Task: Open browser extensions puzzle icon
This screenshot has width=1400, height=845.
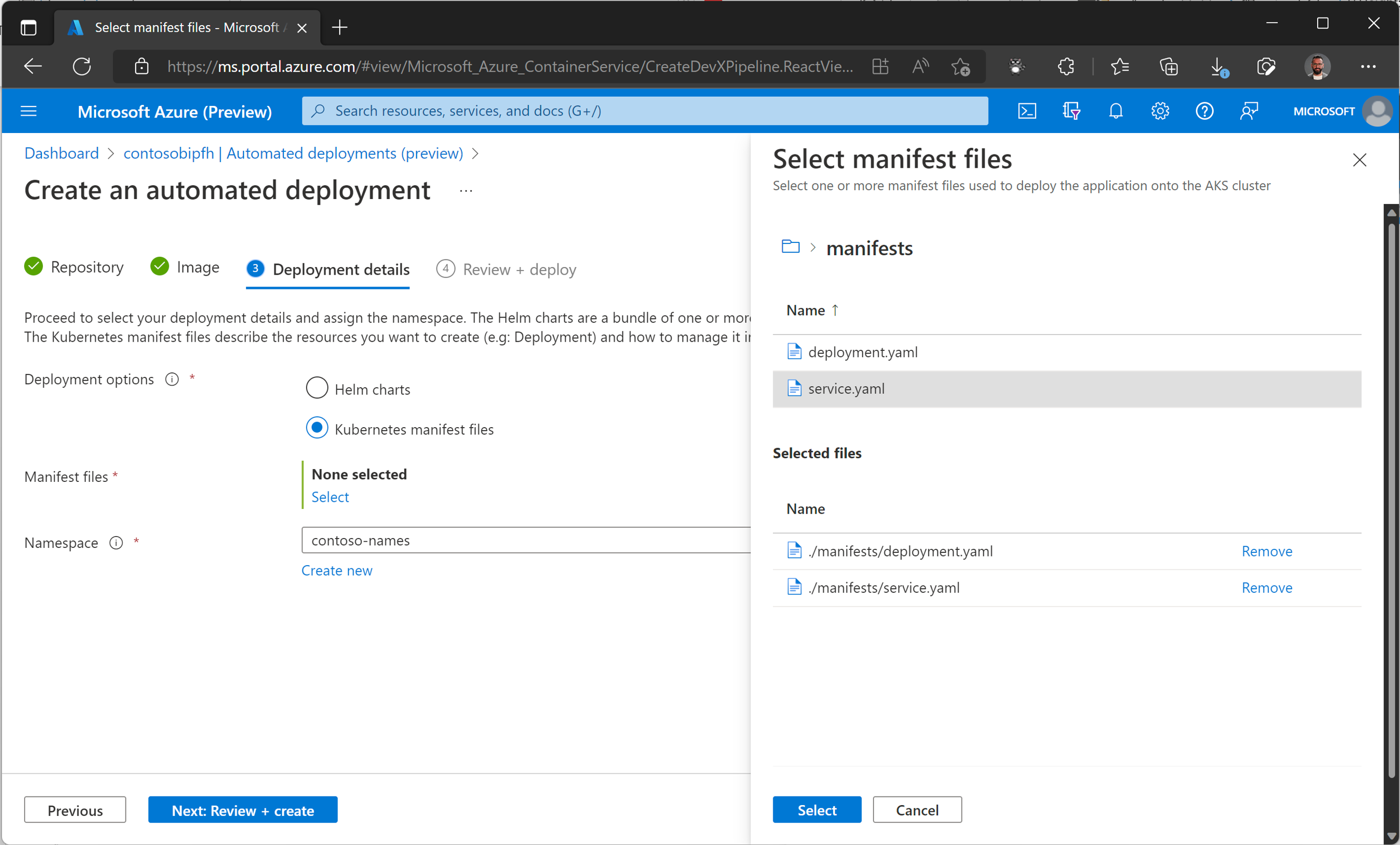Action: tap(1066, 66)
